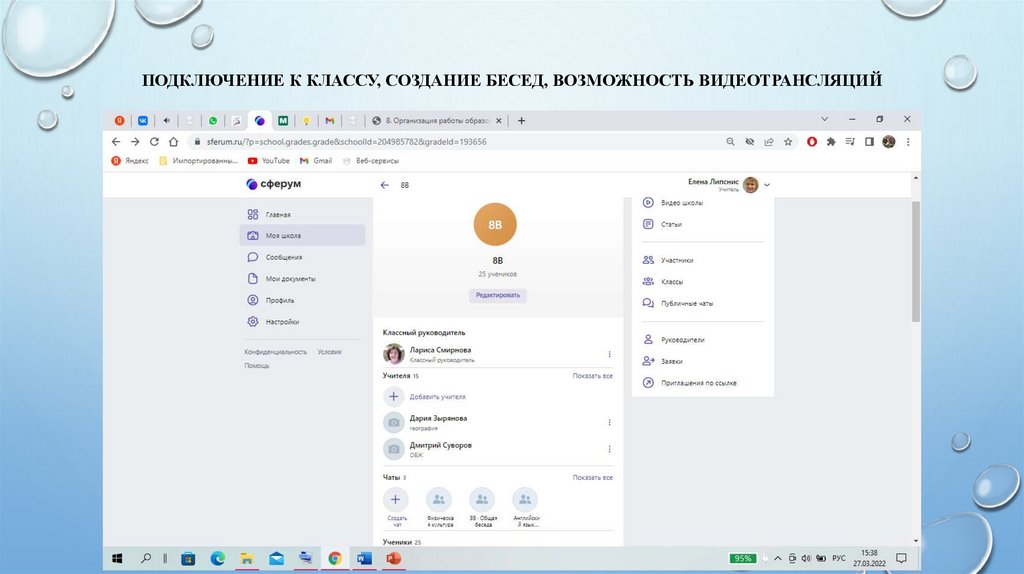The height and width of the screenshot is (574, 1024).
Task: Open Публичные чаты
Action: [678, 303]
